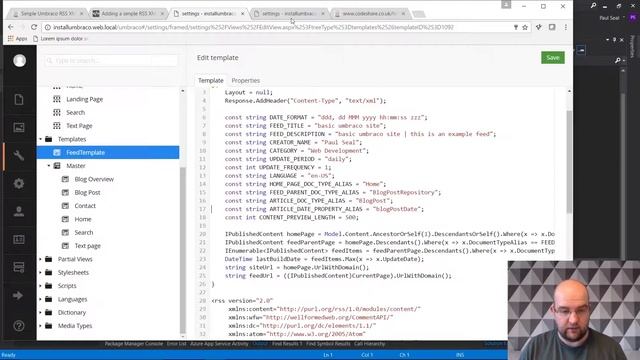Switch to the Template tab
The height and width of the screenshot is (360, 640).
pos(211,80)
